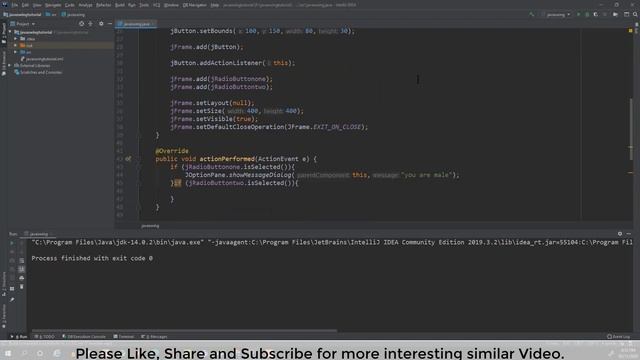Click the yellow inspection indicator at editor top-right
The image size is (640, 360).
coord(631,31)
